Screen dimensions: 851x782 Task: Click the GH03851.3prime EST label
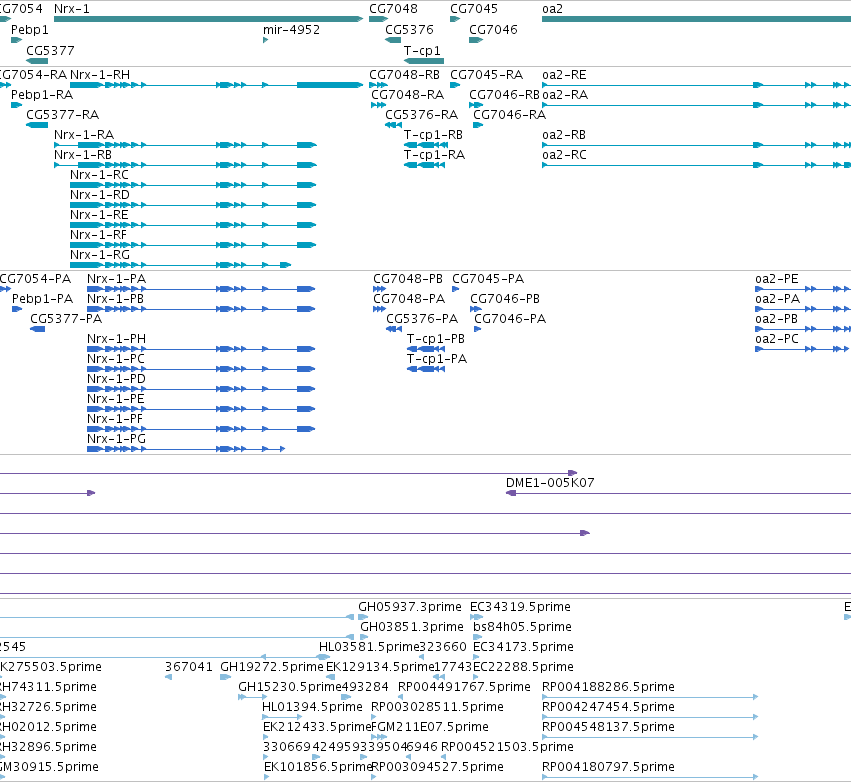click(x=412, y=627)
